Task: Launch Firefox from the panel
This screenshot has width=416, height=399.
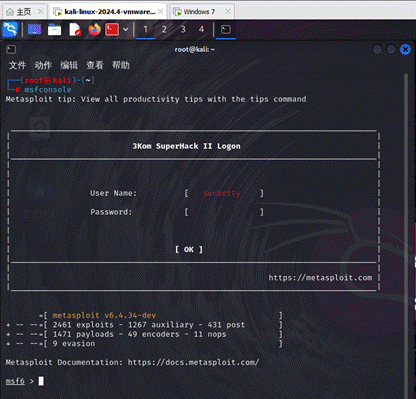Action: point(94,30)
